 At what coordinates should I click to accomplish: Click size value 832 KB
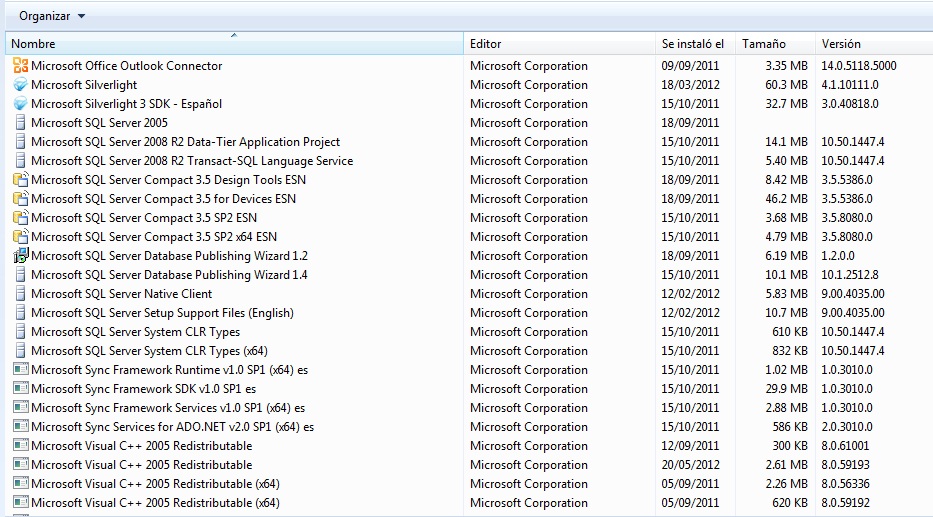[790, 351]
